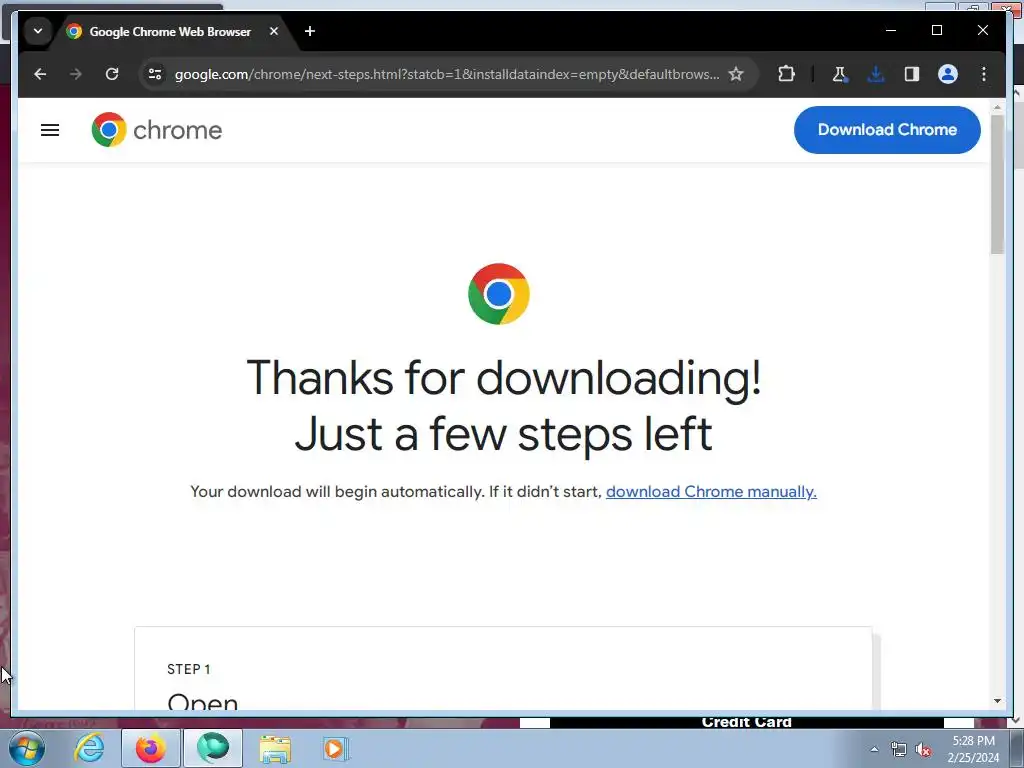Click the download Chrome manually link

pyautogui.click(x=711, y=492)
